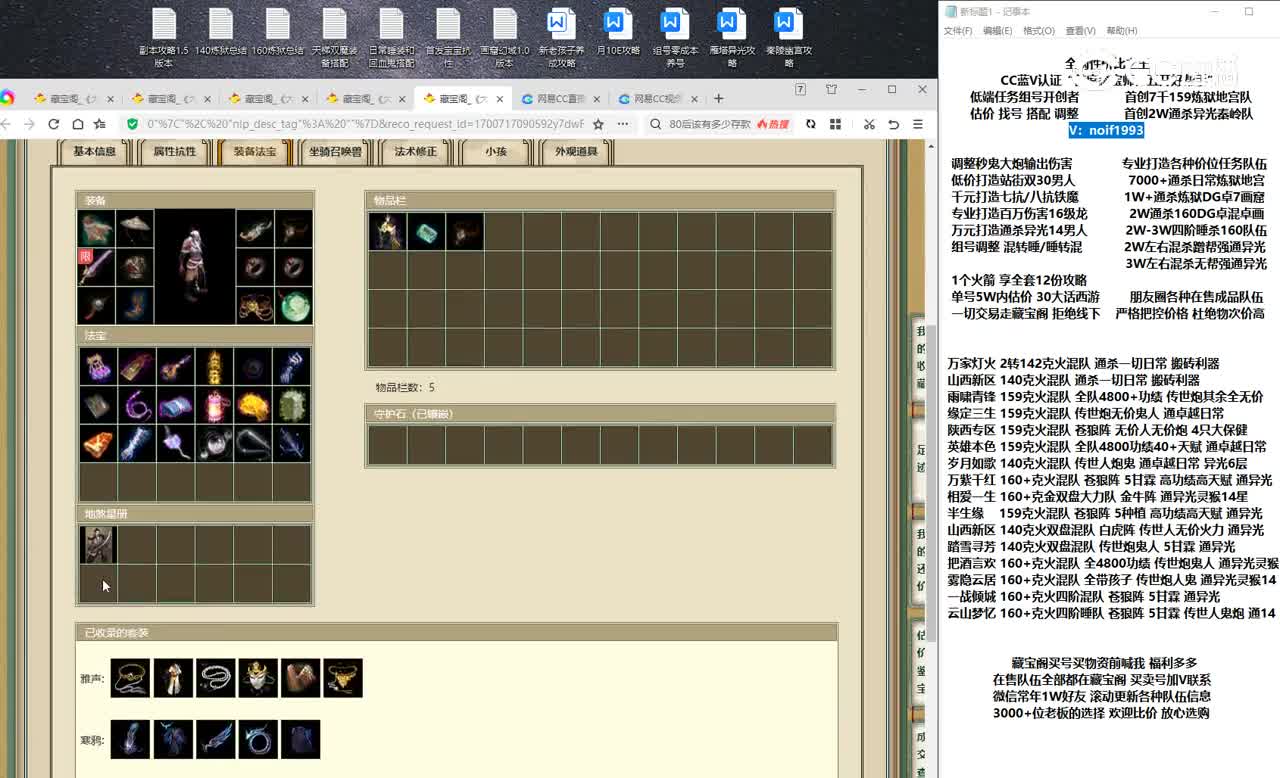
Task: Click the line 陕西专区 159克火混队 in Notepad
Action: tap(1097, 430)
